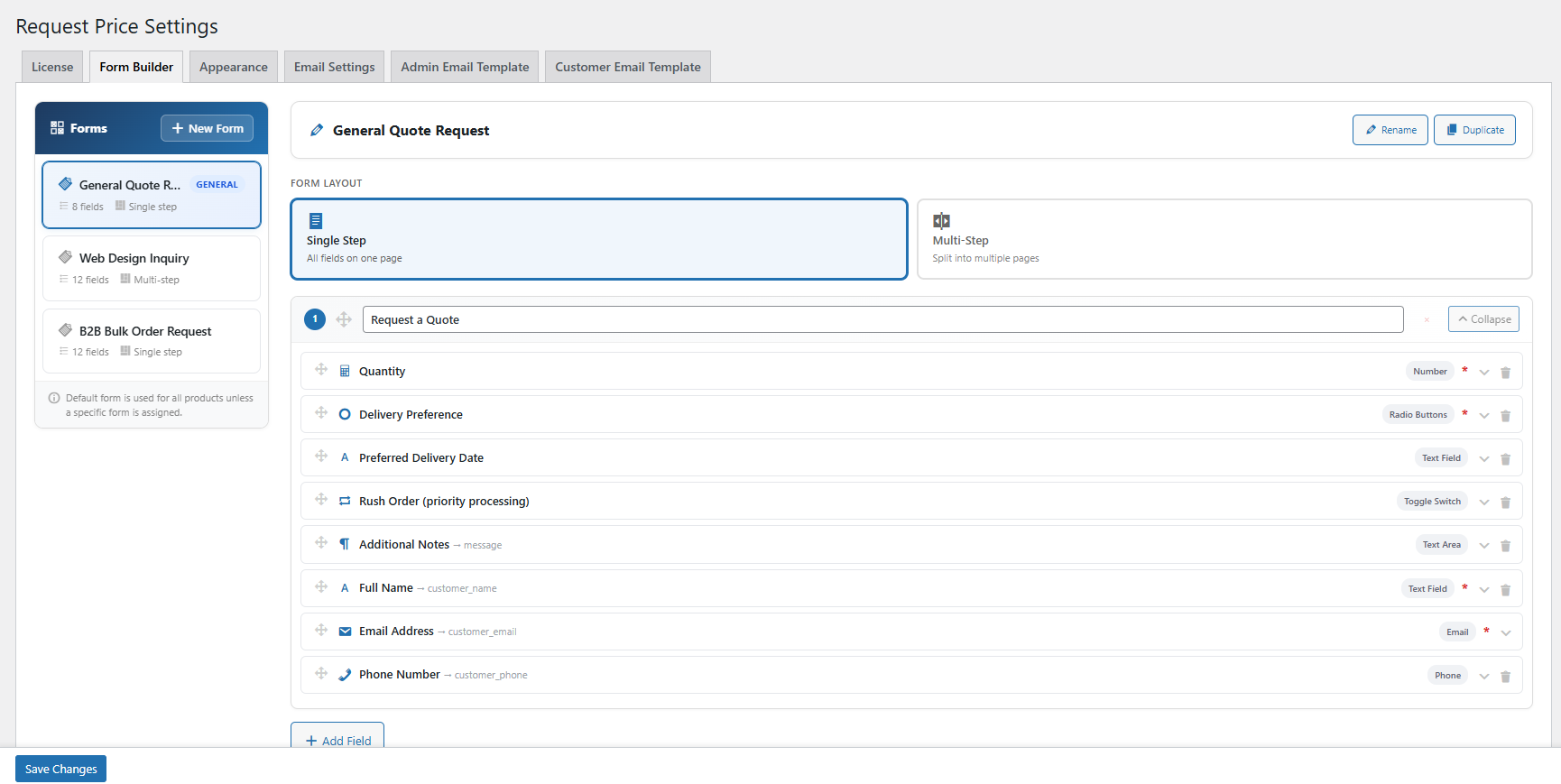Click drag handle next to Request a Quote
This screenshot has width=1561, height=784.
point(344,319)
